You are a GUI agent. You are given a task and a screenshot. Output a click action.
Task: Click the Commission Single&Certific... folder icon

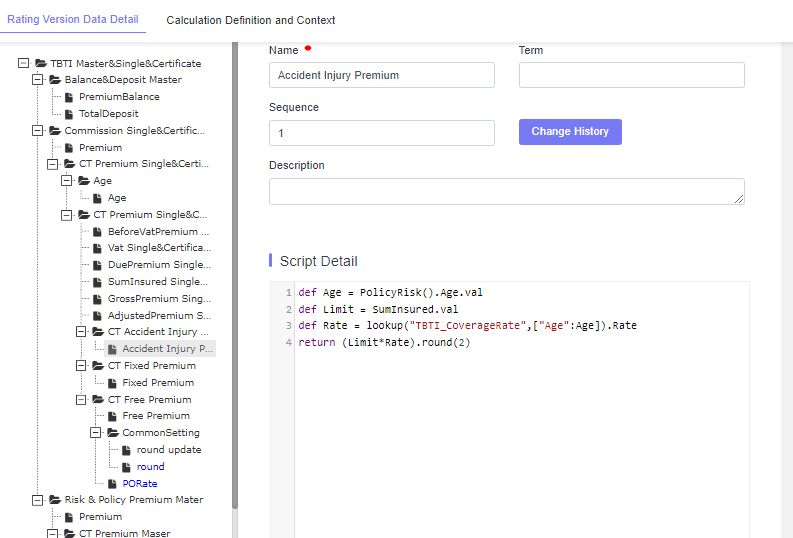pyautogui.click(x=55, y=130)
